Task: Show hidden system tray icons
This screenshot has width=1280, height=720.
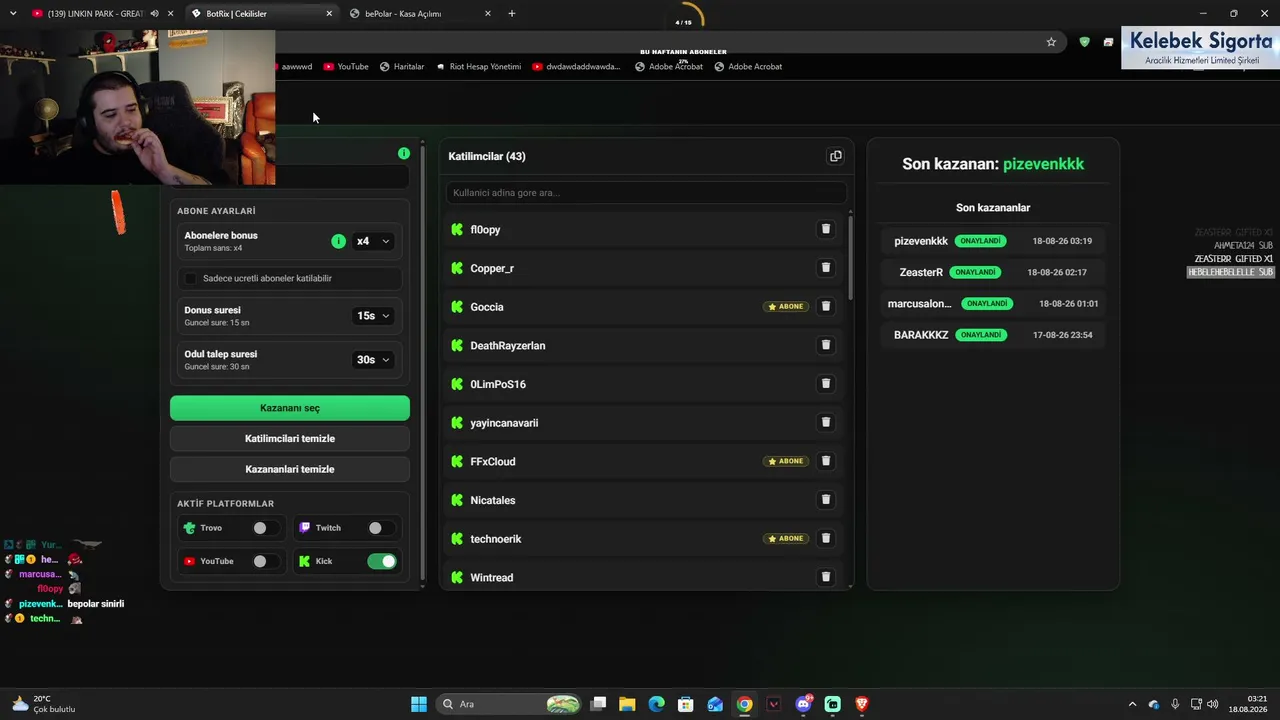Action: click(1132, 704)
